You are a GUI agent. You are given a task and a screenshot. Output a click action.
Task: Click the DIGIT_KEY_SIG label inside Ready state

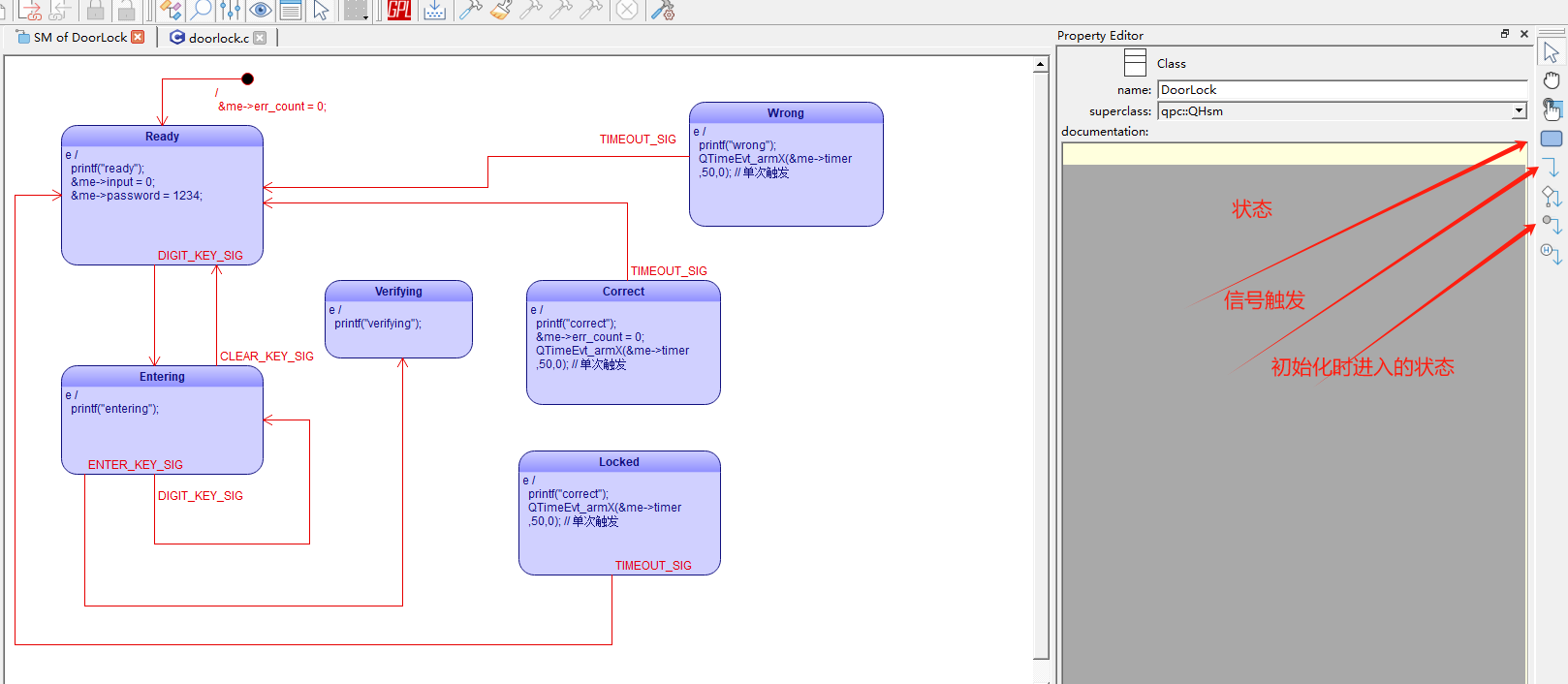pos(201,256)
